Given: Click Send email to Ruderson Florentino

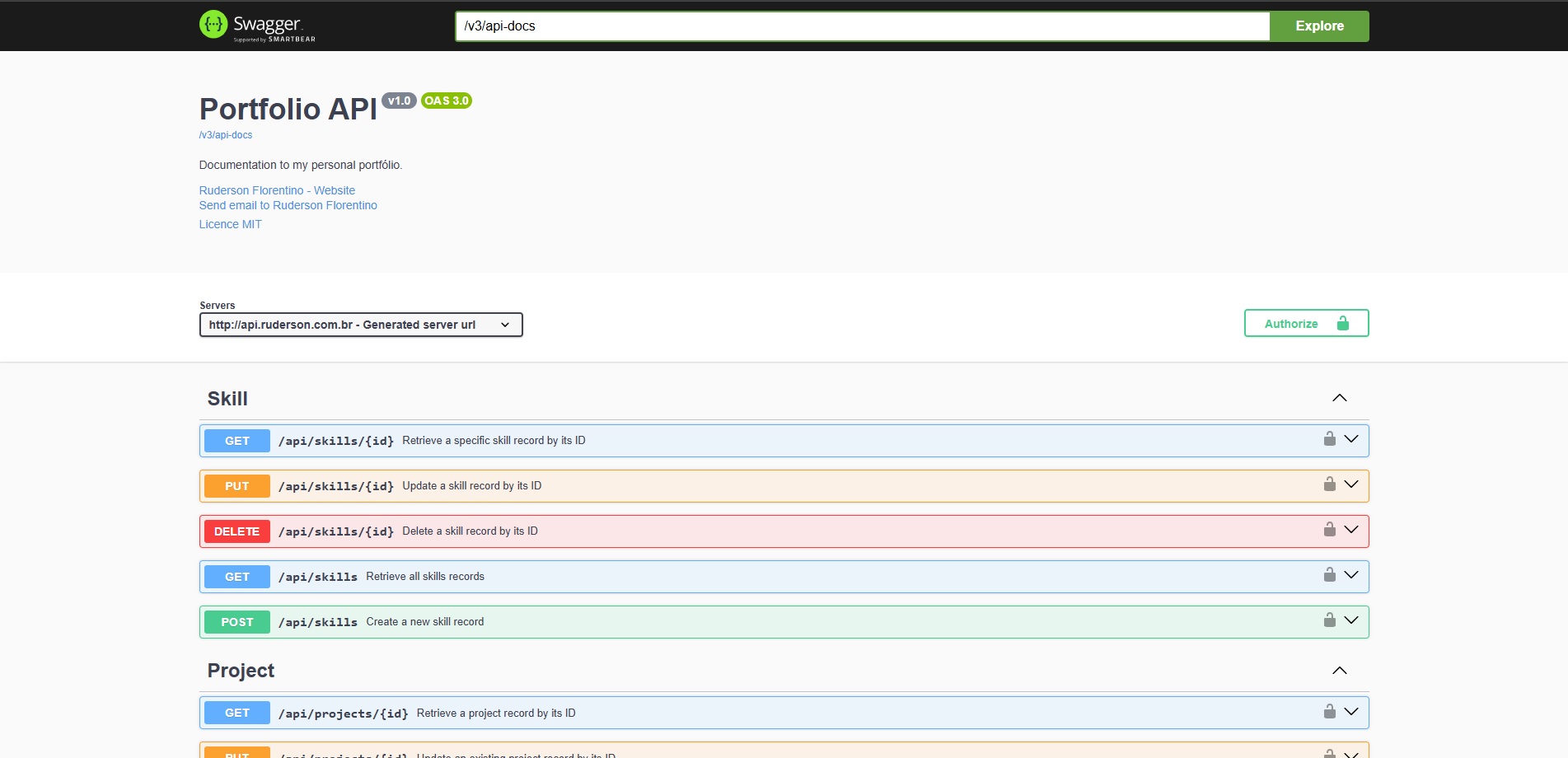Looking at the screenshot, I should pyautogui.click(x=288, y=205).
